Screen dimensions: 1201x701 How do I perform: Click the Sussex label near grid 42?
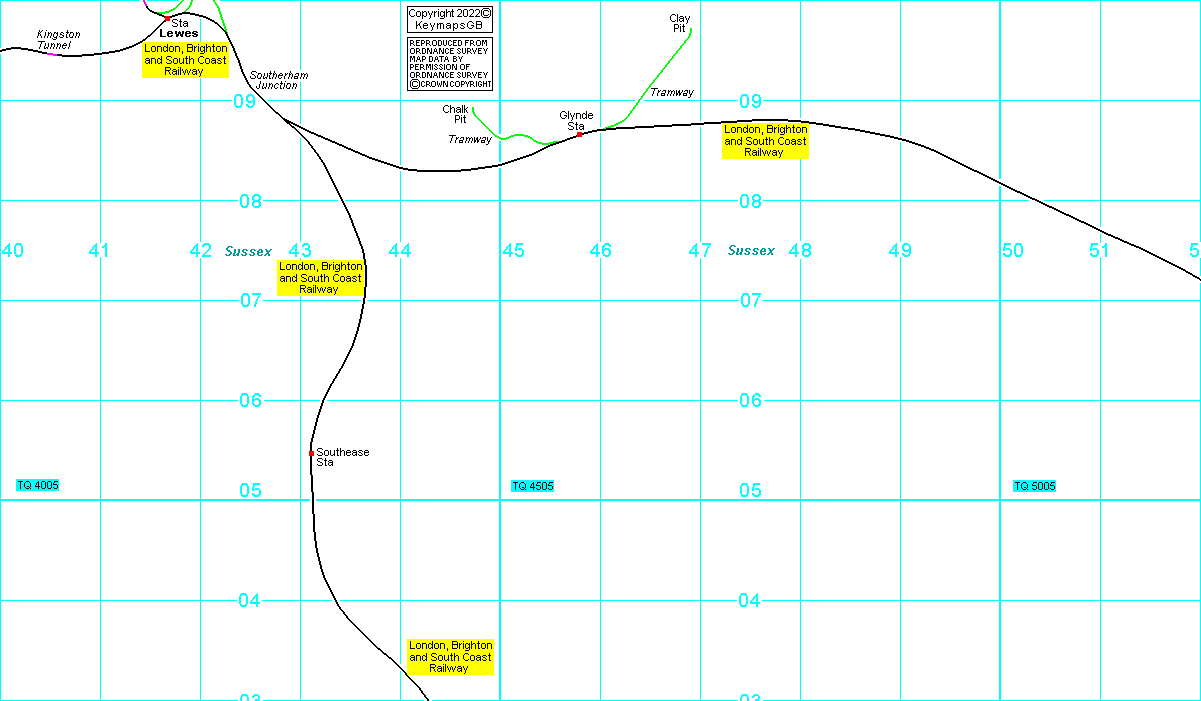248,250
